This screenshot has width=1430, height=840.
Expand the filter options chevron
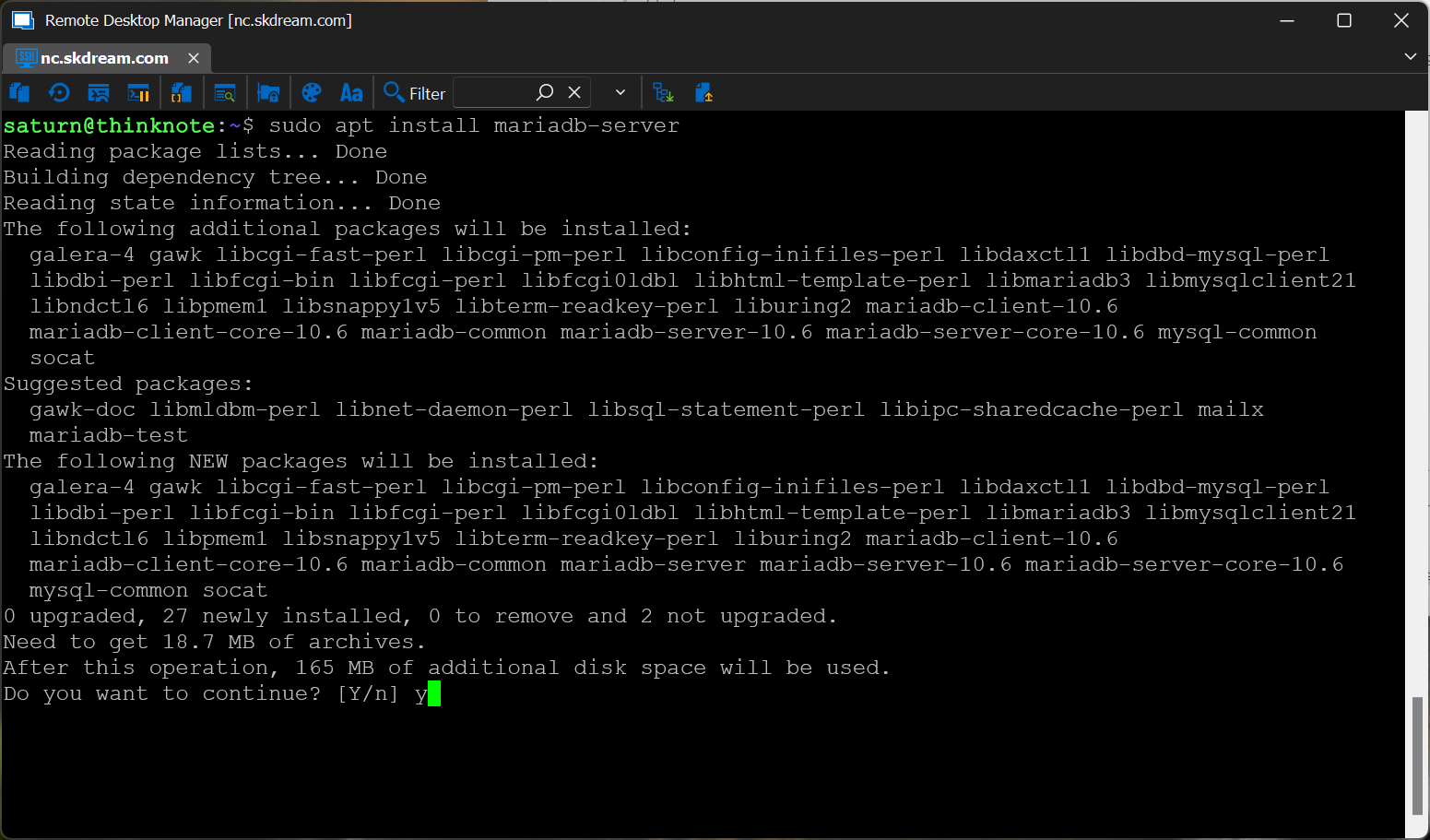[x=620, y=92]
